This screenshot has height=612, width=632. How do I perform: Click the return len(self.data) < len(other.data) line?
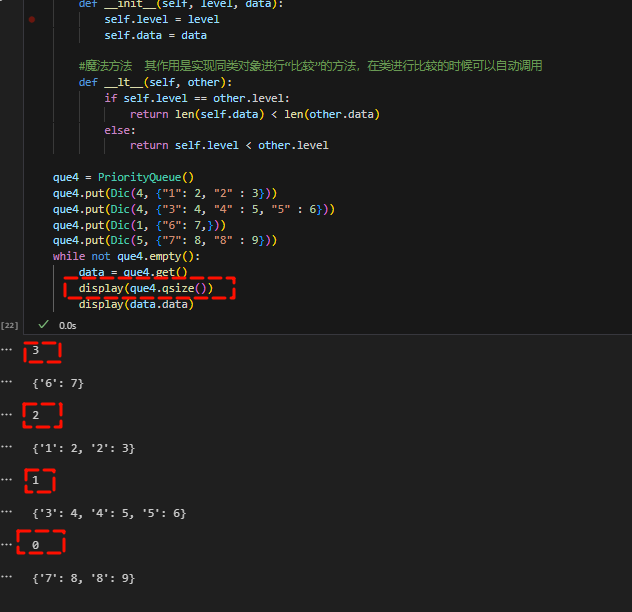[255, 114]
